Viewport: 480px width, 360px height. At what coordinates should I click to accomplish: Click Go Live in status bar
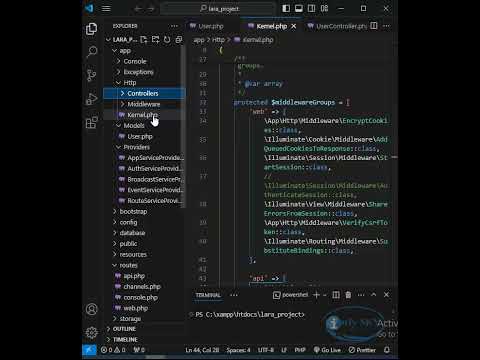[327, 350]
